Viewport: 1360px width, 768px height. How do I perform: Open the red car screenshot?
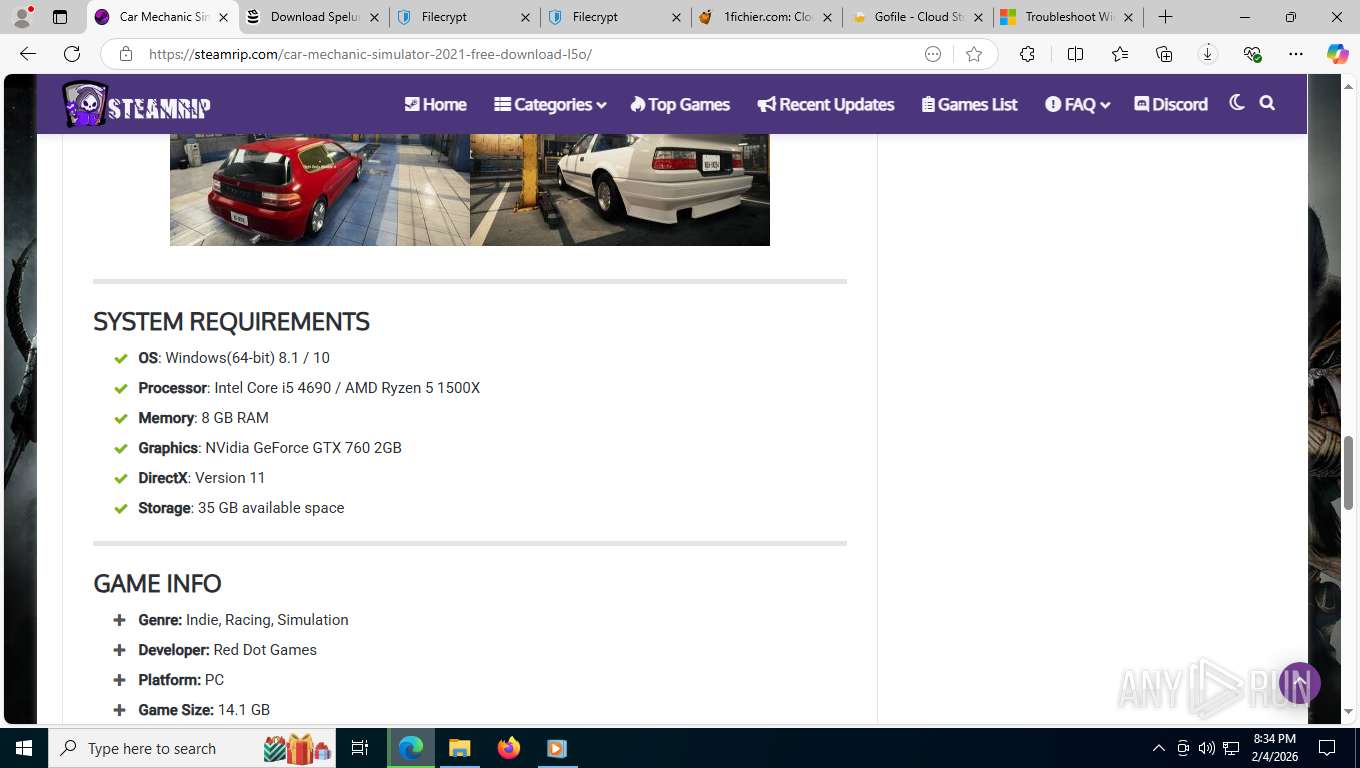pyautogui.click(x=320, y=190)
